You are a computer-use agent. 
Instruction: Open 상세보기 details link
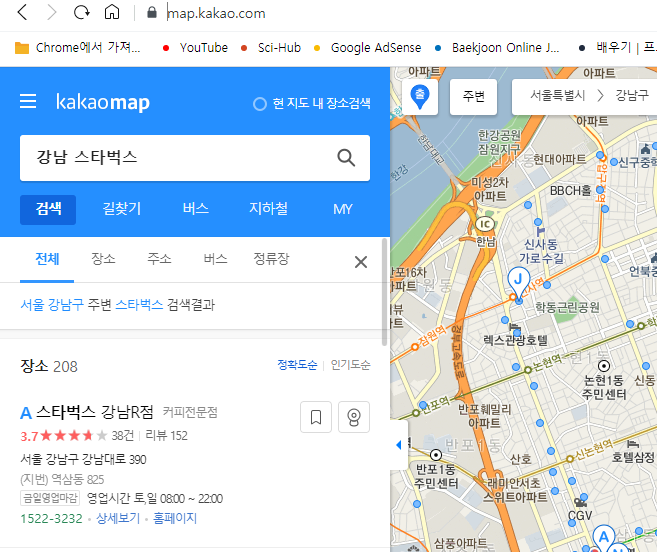(x=118, y=518)
